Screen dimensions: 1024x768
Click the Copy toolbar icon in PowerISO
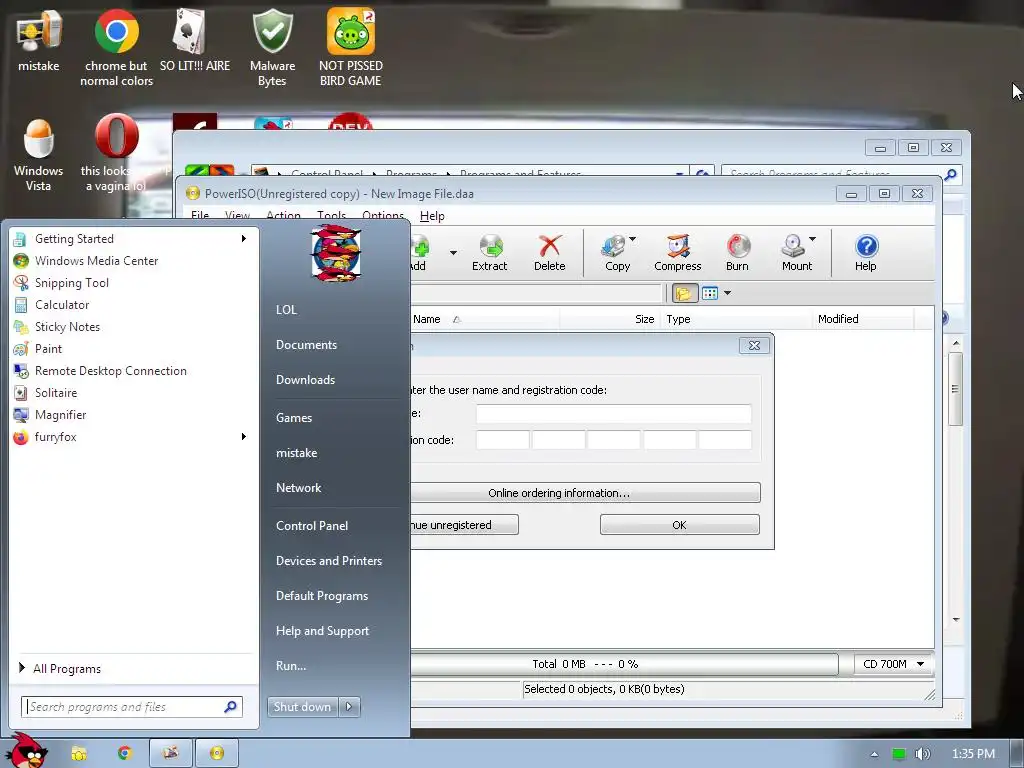614,253
